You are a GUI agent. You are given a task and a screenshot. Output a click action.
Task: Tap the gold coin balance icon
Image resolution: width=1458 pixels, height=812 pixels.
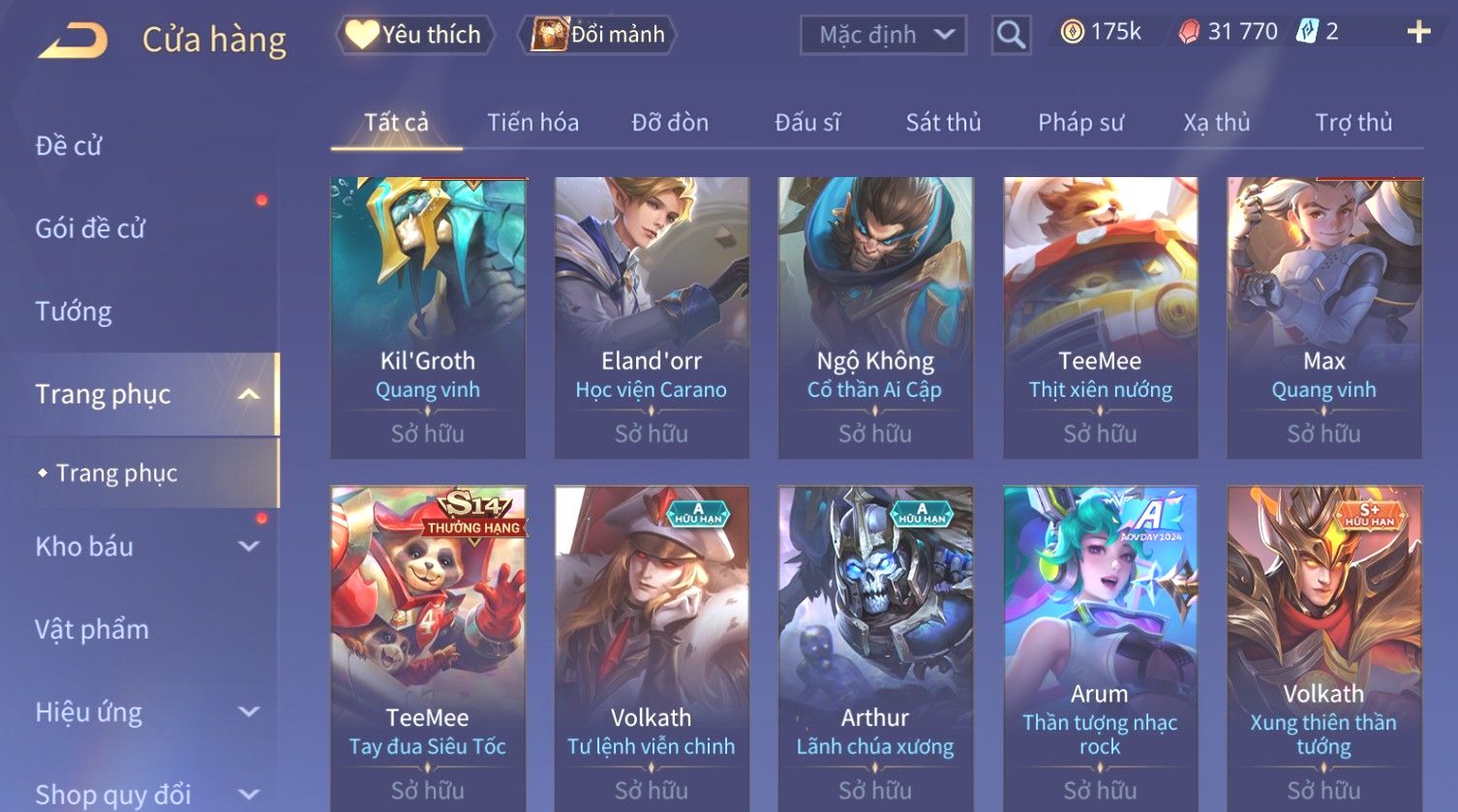(1072, 33)
